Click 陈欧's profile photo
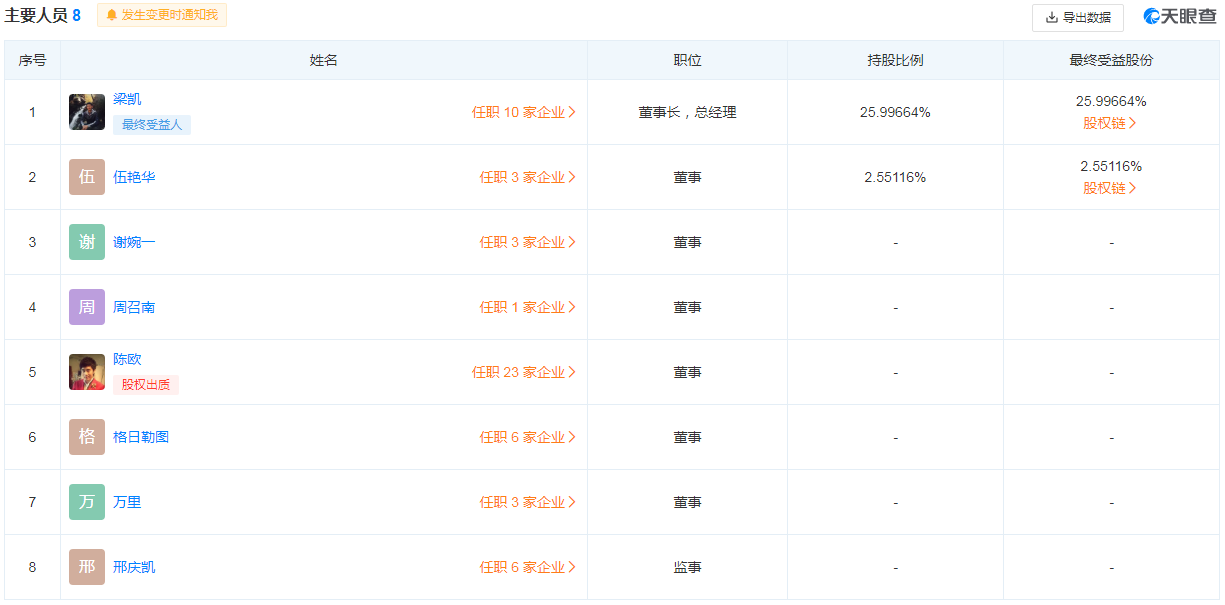The width and height of the screenshot is (1225, 605). point(87,372)
